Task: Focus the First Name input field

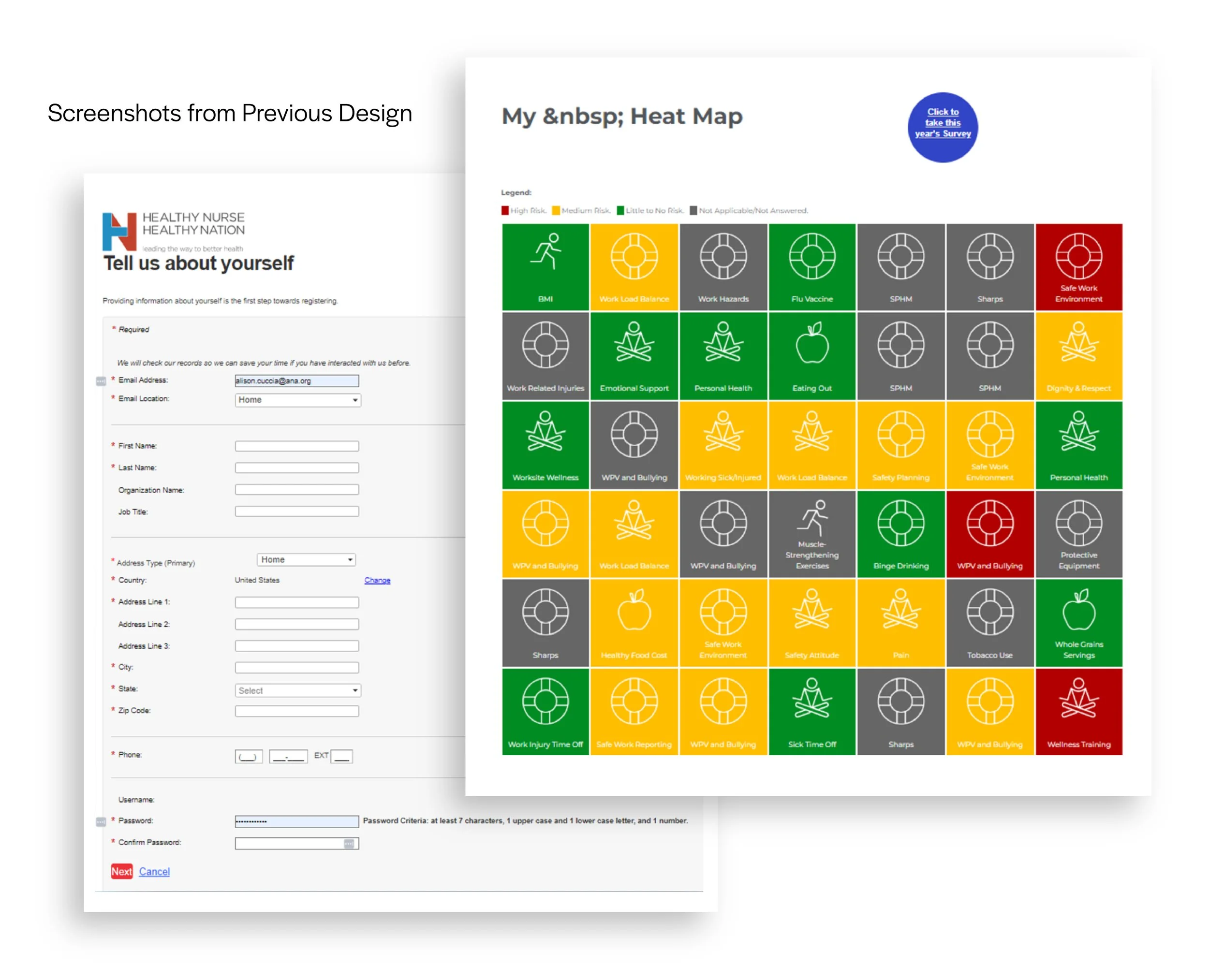Action: [x=296, y=446]
